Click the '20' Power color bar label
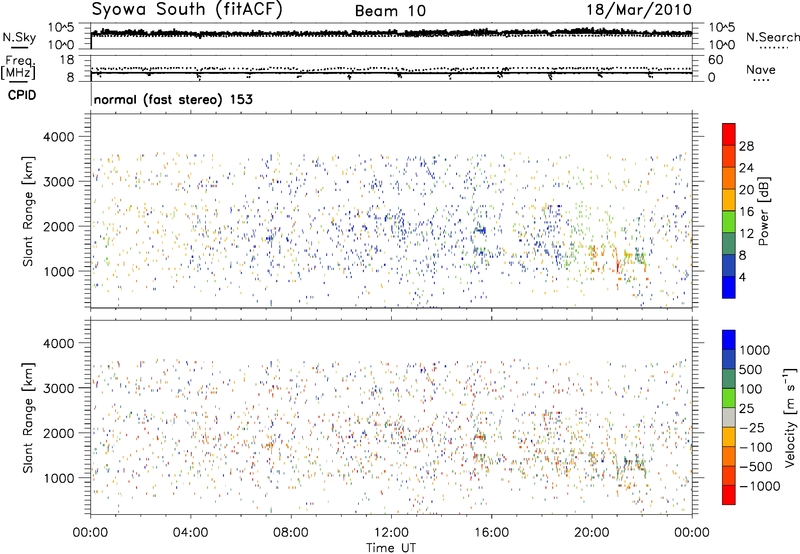Viewport: 800px width, 554px height. pos(746,190)
